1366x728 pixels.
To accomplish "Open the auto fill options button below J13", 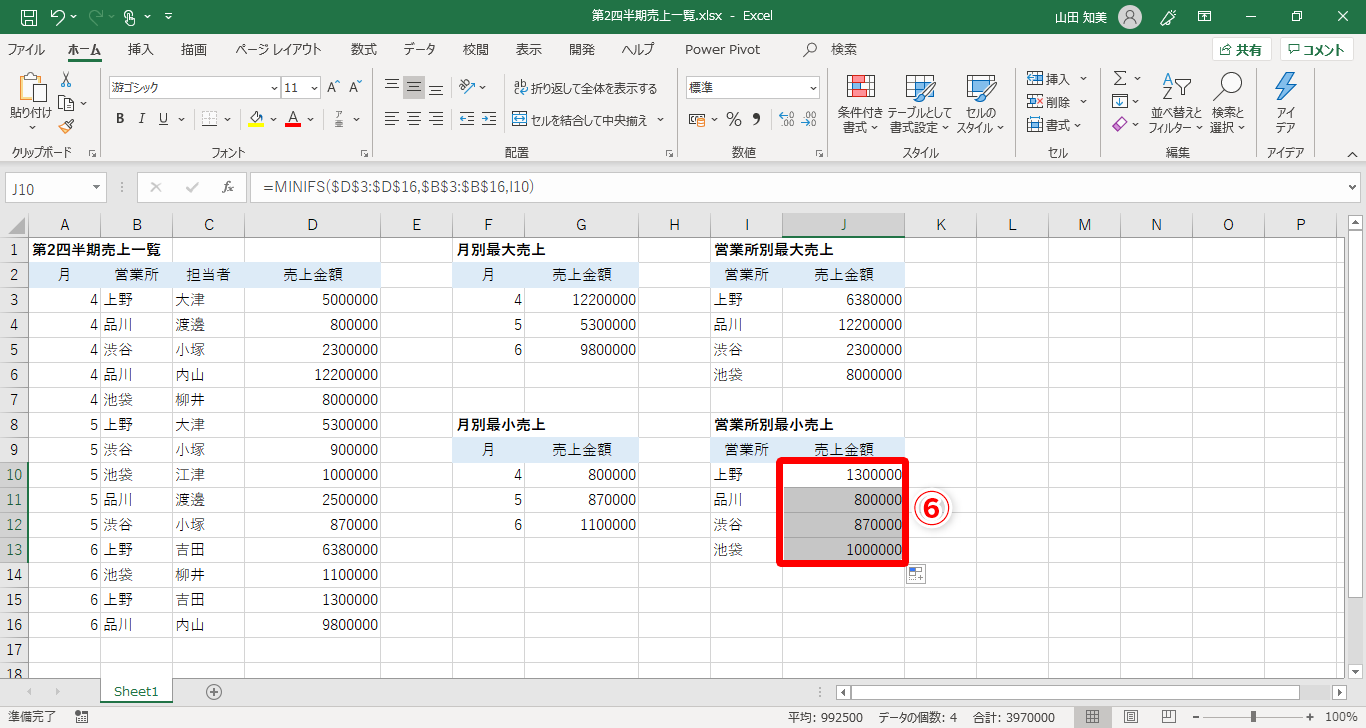I will coord(916,574).
